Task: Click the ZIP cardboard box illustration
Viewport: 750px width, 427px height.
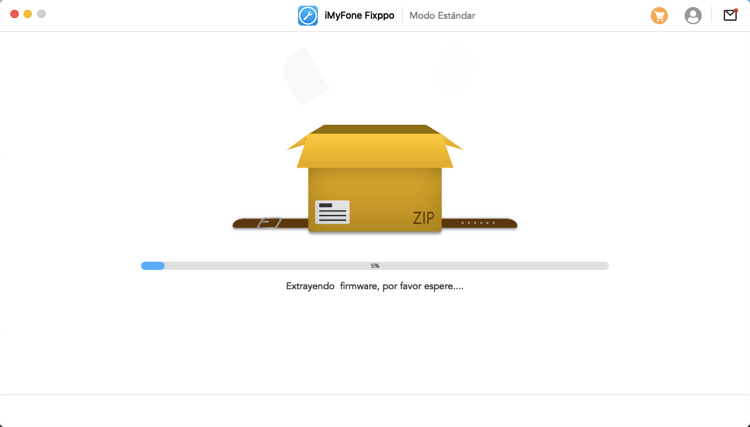Action: (x=375, y=190)
